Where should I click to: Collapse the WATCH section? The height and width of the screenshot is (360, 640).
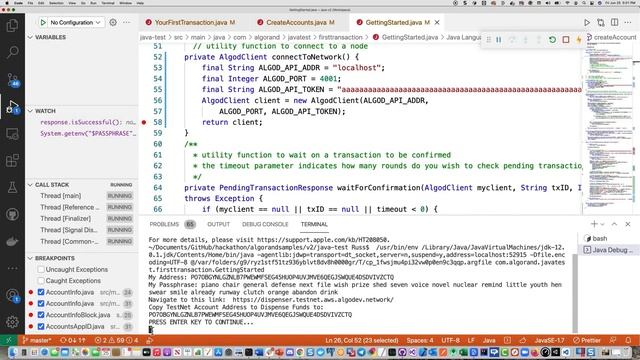click(x=82, y=111)
